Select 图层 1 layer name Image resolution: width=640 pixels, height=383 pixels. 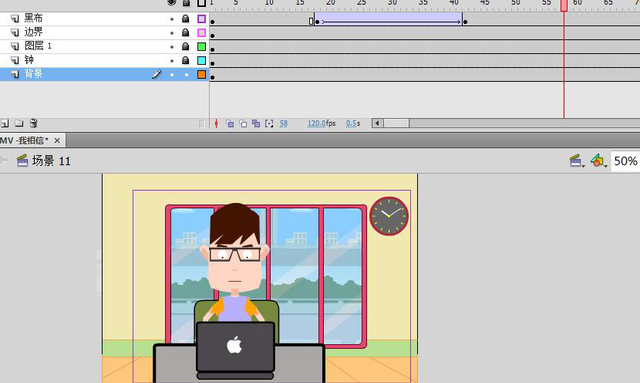pyautogui.click(x=38, y=46)
